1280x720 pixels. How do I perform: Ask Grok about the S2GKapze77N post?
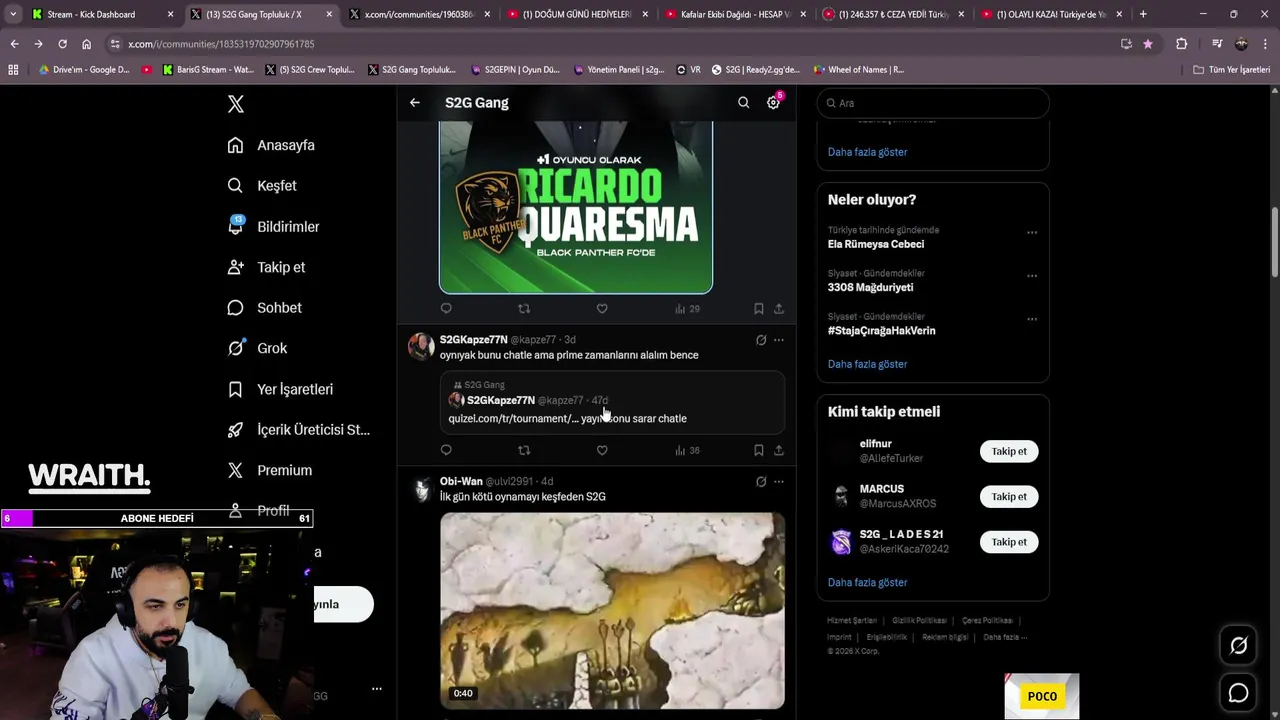[x=761, y=340]
